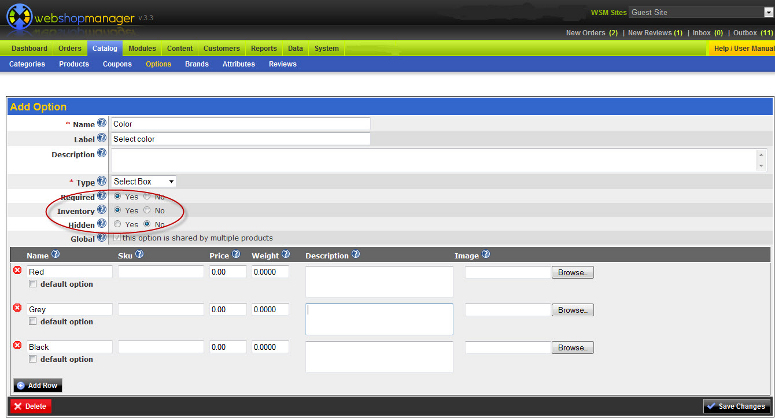
Task: Click the Save Changes button
Action: (x=736, y=406)
